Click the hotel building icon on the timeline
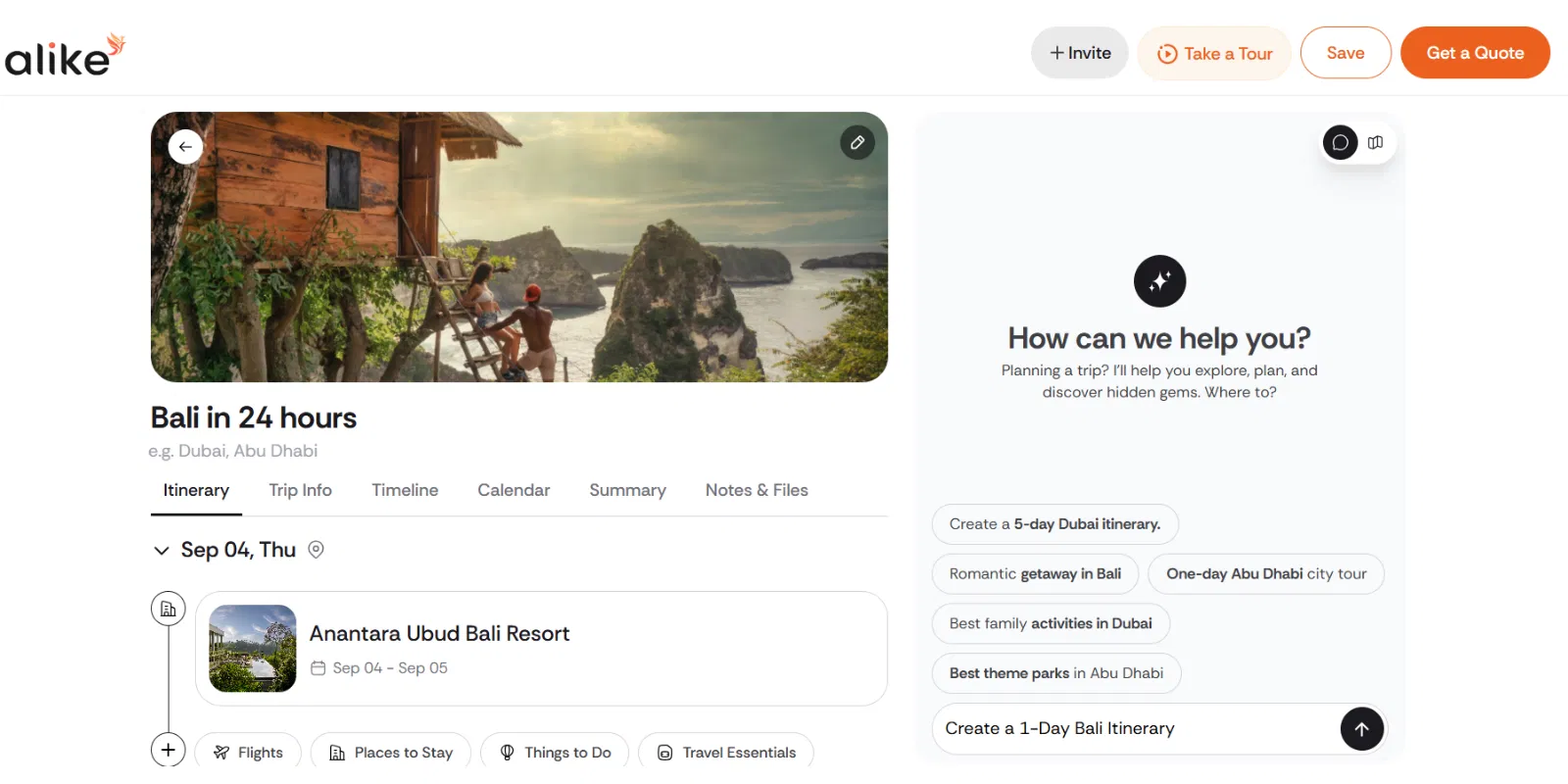The height and width of the screenshot is (784, 1568). [x=169, y=610]
